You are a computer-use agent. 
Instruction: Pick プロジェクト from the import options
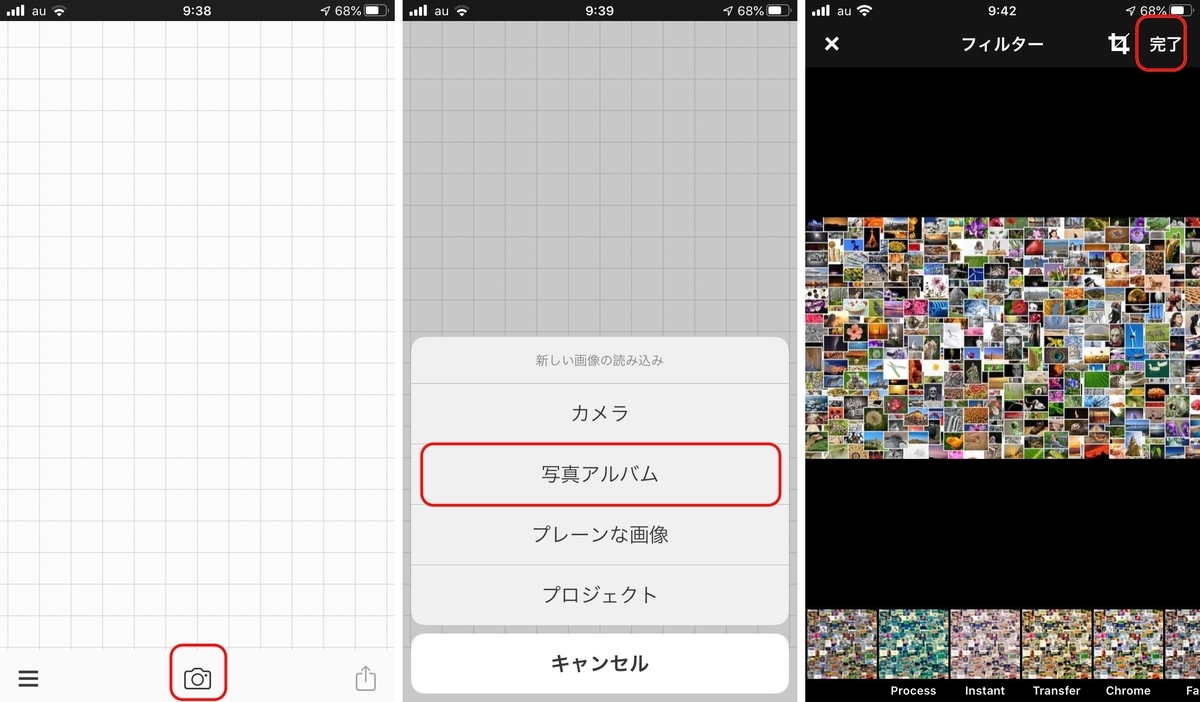tap(599, 594)
